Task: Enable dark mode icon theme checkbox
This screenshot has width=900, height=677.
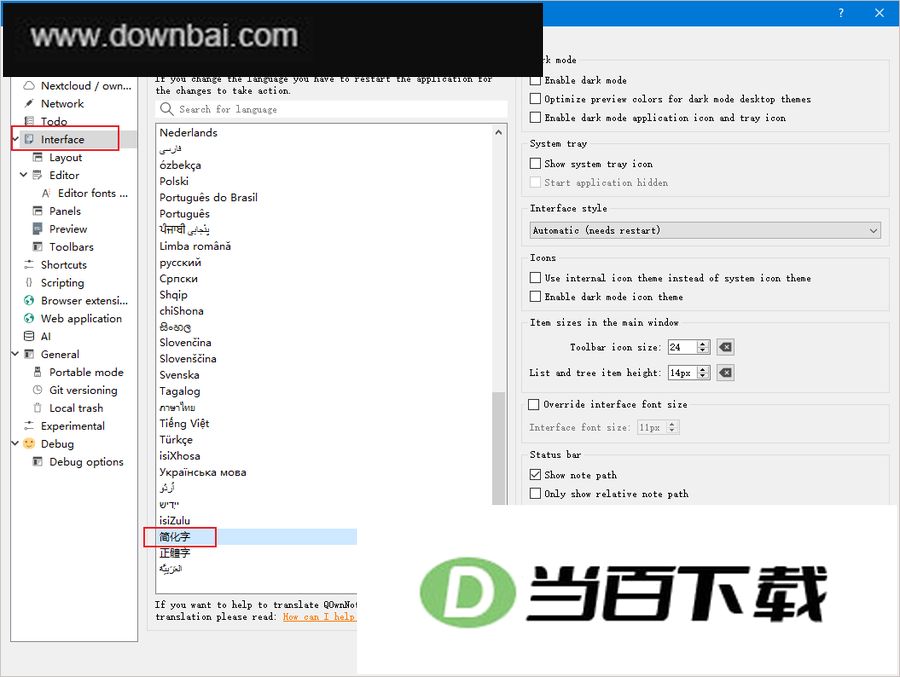Action: tap(535, 296)
